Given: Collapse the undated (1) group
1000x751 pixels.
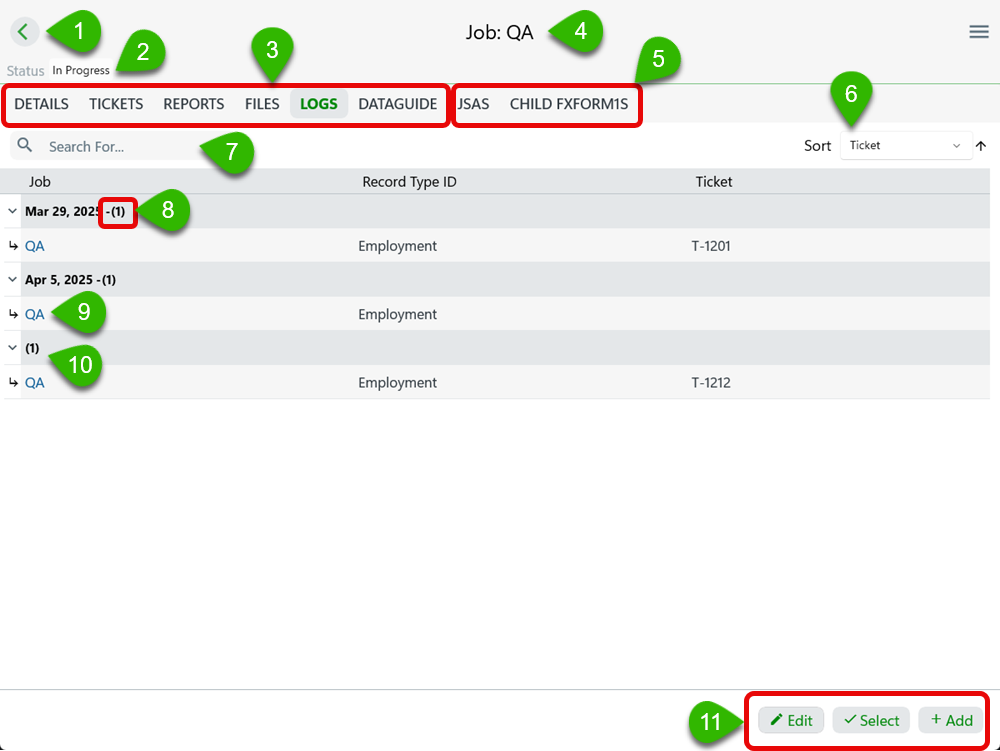Looking at the screenshot, I should pyautogui.click(x=12, y=347).
